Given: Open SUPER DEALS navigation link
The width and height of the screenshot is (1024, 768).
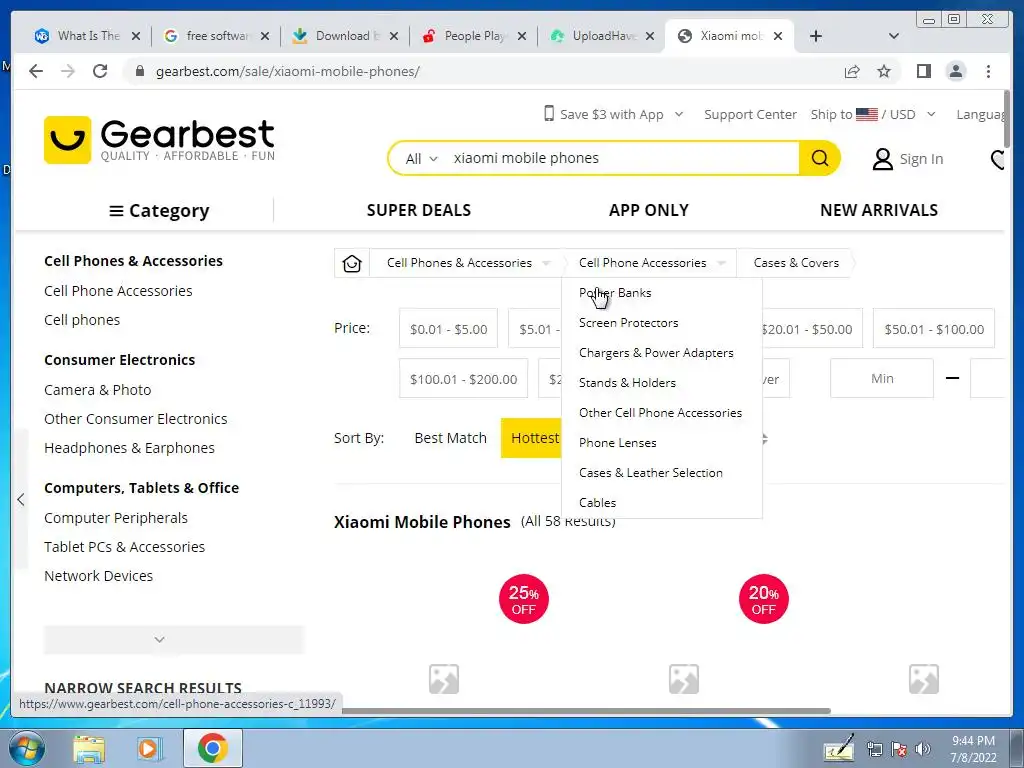Looking at the screenshot, I should tap(419, 210).
